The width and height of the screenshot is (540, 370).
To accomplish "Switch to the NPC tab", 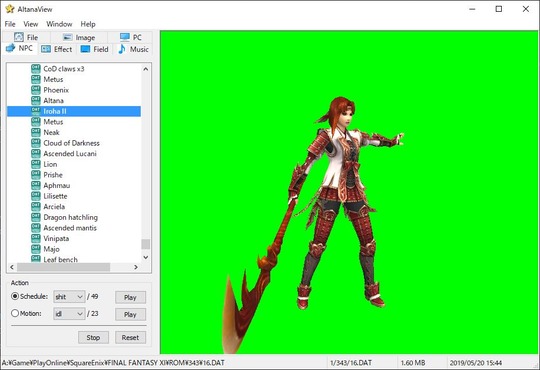I will [19, 48].
